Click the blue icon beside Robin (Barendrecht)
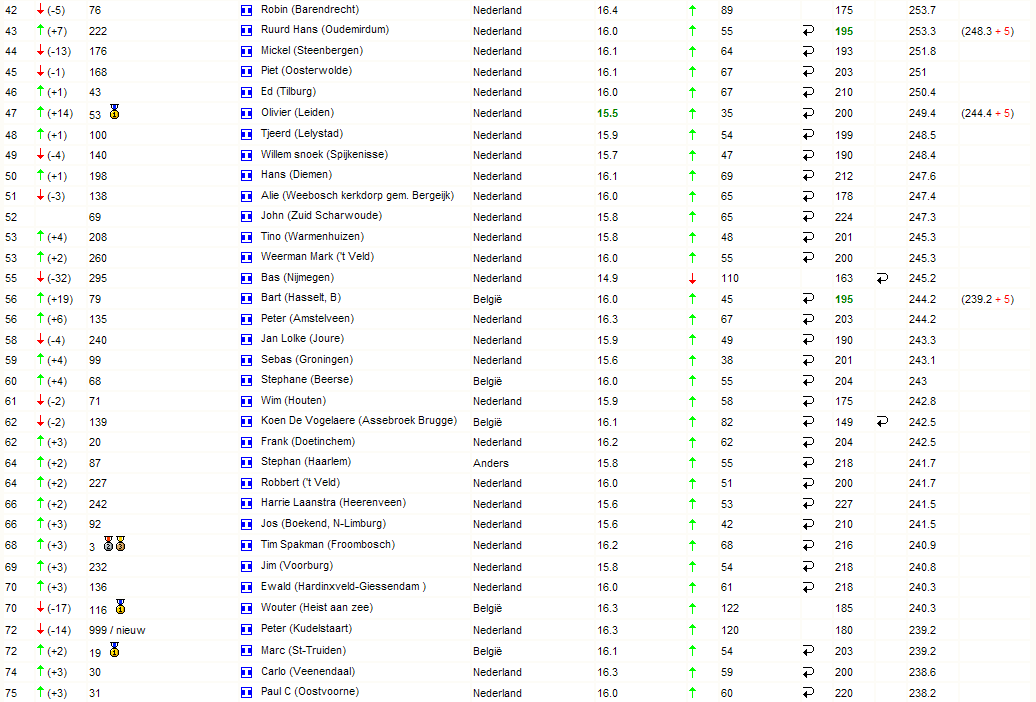This screenshot has height=702, width=1036. click(x=246, y=11)
